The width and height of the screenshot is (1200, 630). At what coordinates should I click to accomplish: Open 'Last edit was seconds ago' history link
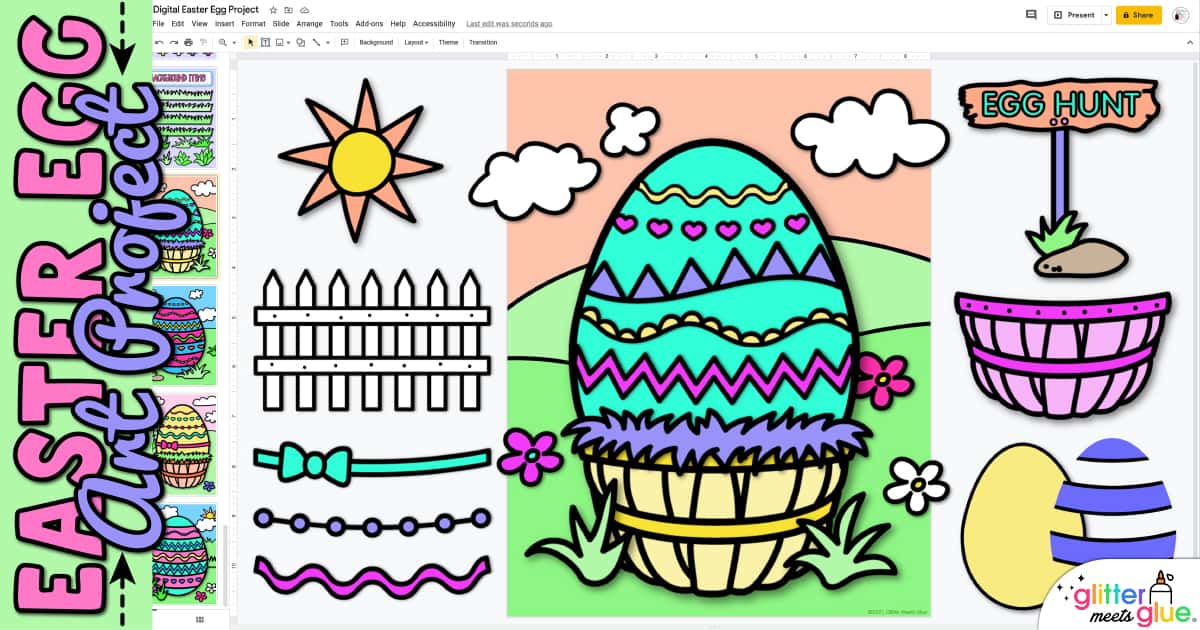pyautogui.click(x=509, y=23)
